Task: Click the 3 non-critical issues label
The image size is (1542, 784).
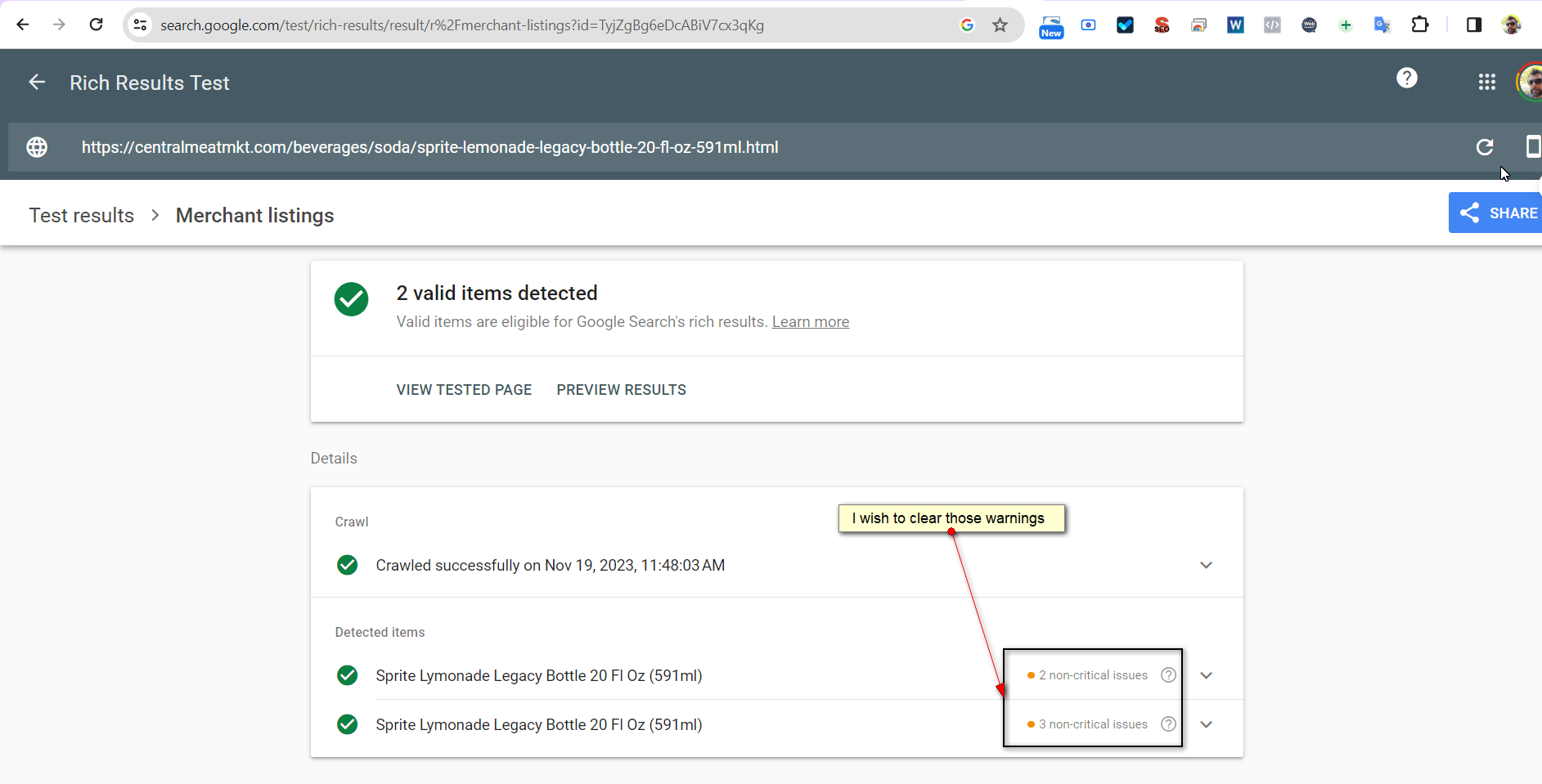Action: pyautogui.click(x=1094, y=724)
